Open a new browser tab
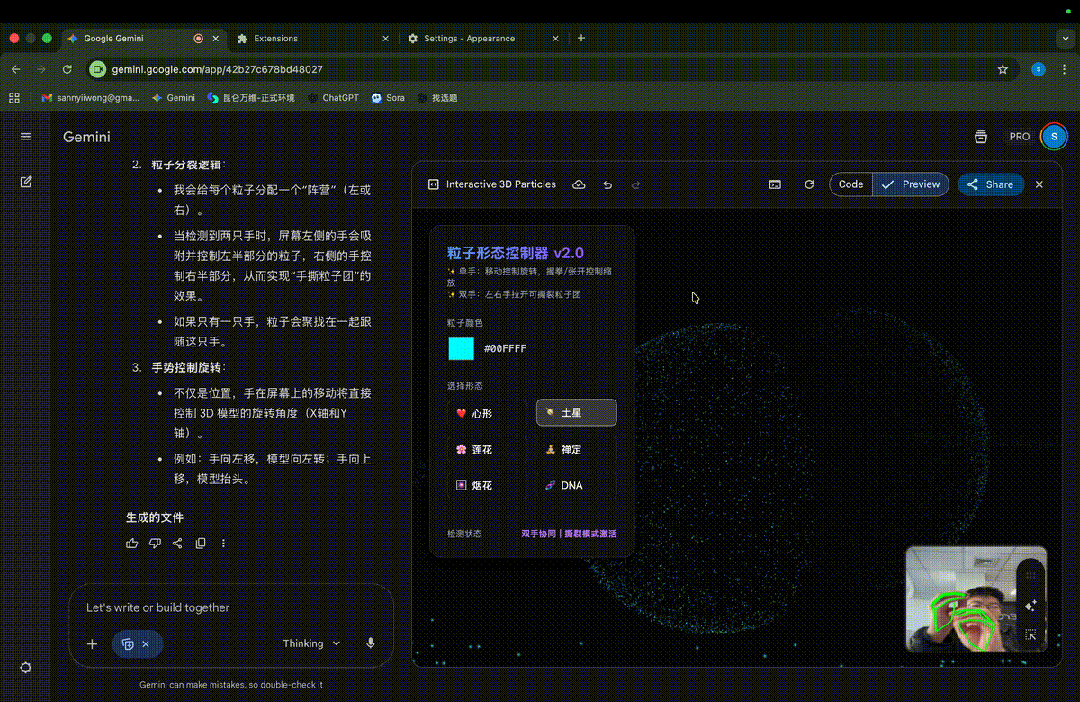Screen dimensions: 1080x702 (x=581, y=39)
